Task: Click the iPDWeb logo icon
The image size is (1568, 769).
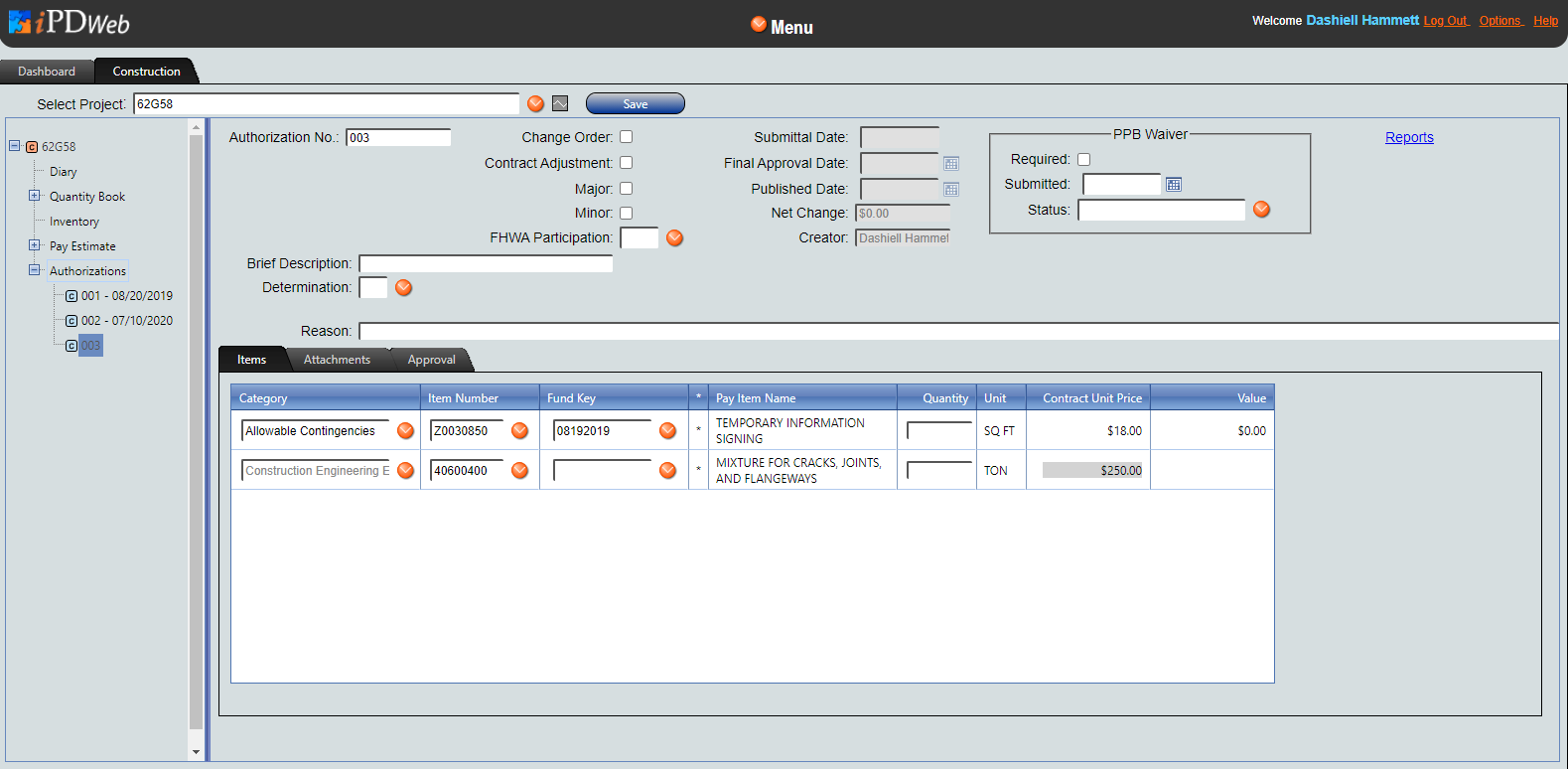Action: [x=20, y=22]
